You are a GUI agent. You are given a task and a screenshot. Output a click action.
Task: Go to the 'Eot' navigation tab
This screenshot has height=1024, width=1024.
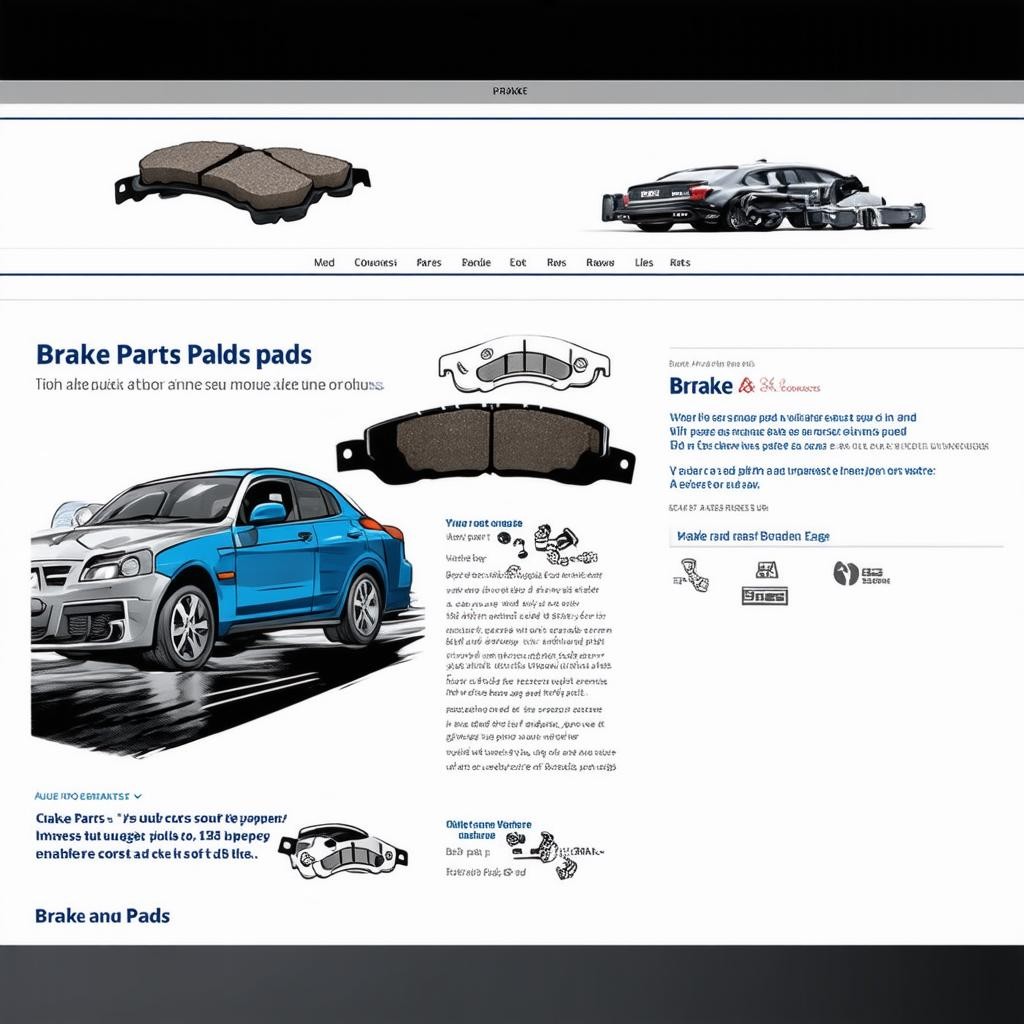tap(517, 263)
